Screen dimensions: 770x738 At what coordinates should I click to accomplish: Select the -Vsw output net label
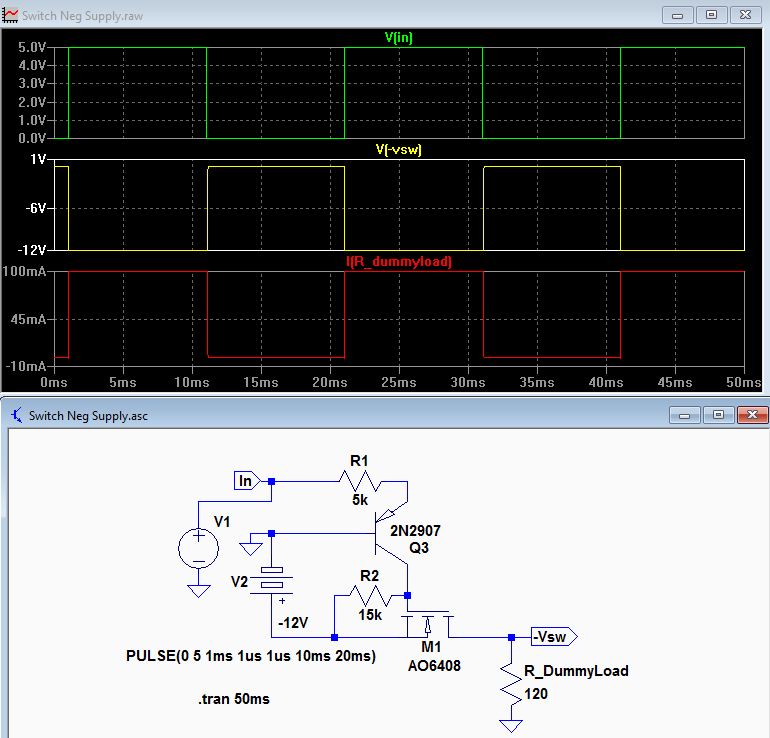coord(554,637)
